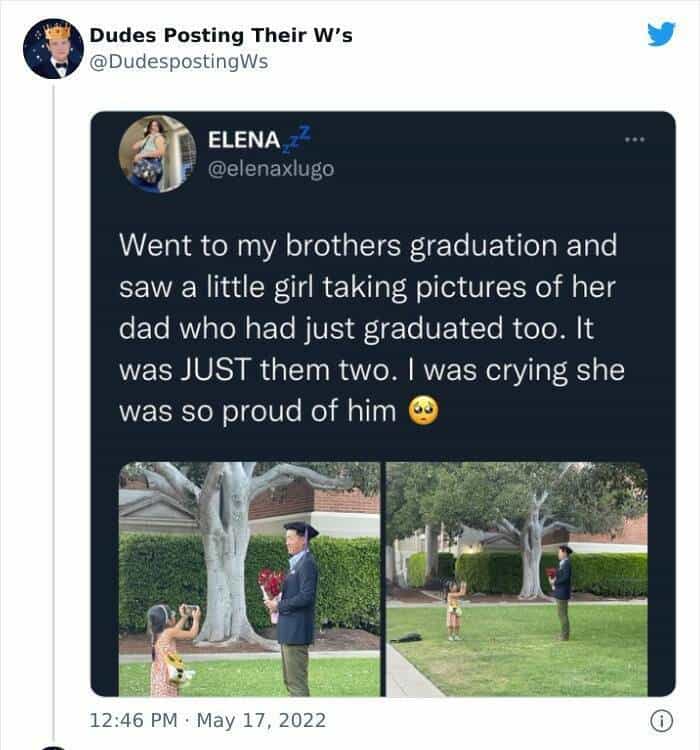Click the blue Twitter bird logo

[x=659, y=35]
